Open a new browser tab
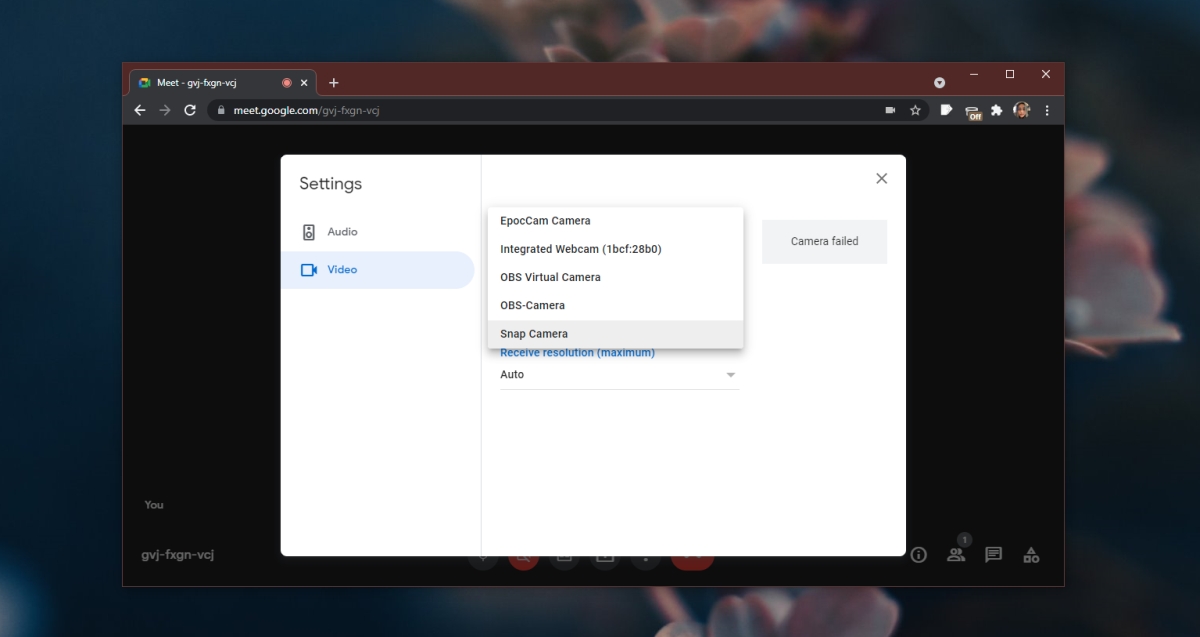 [x=334, y=83]
